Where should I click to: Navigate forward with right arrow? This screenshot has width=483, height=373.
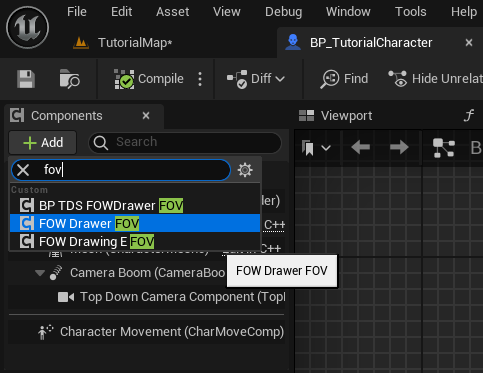[x=399, y=147]
